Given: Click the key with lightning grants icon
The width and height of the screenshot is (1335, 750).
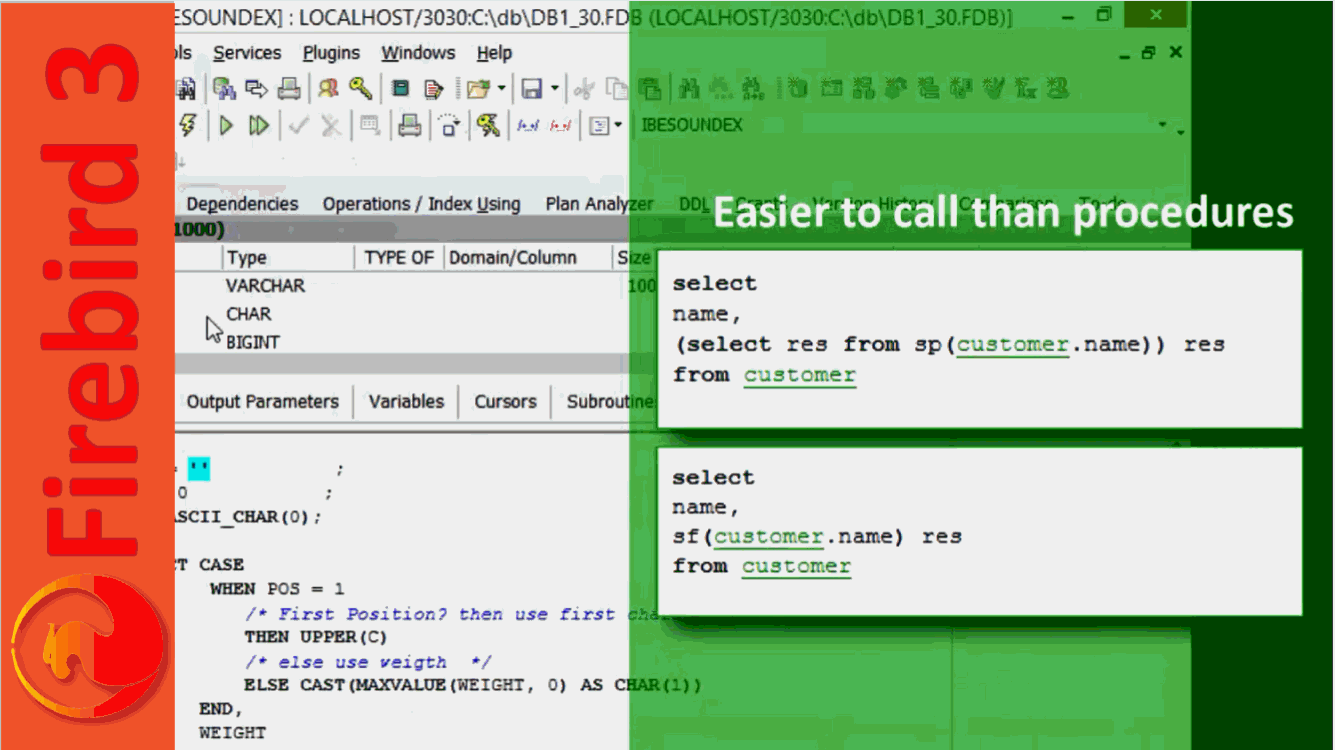Looking at the screenshot, I should coord(488,125).
